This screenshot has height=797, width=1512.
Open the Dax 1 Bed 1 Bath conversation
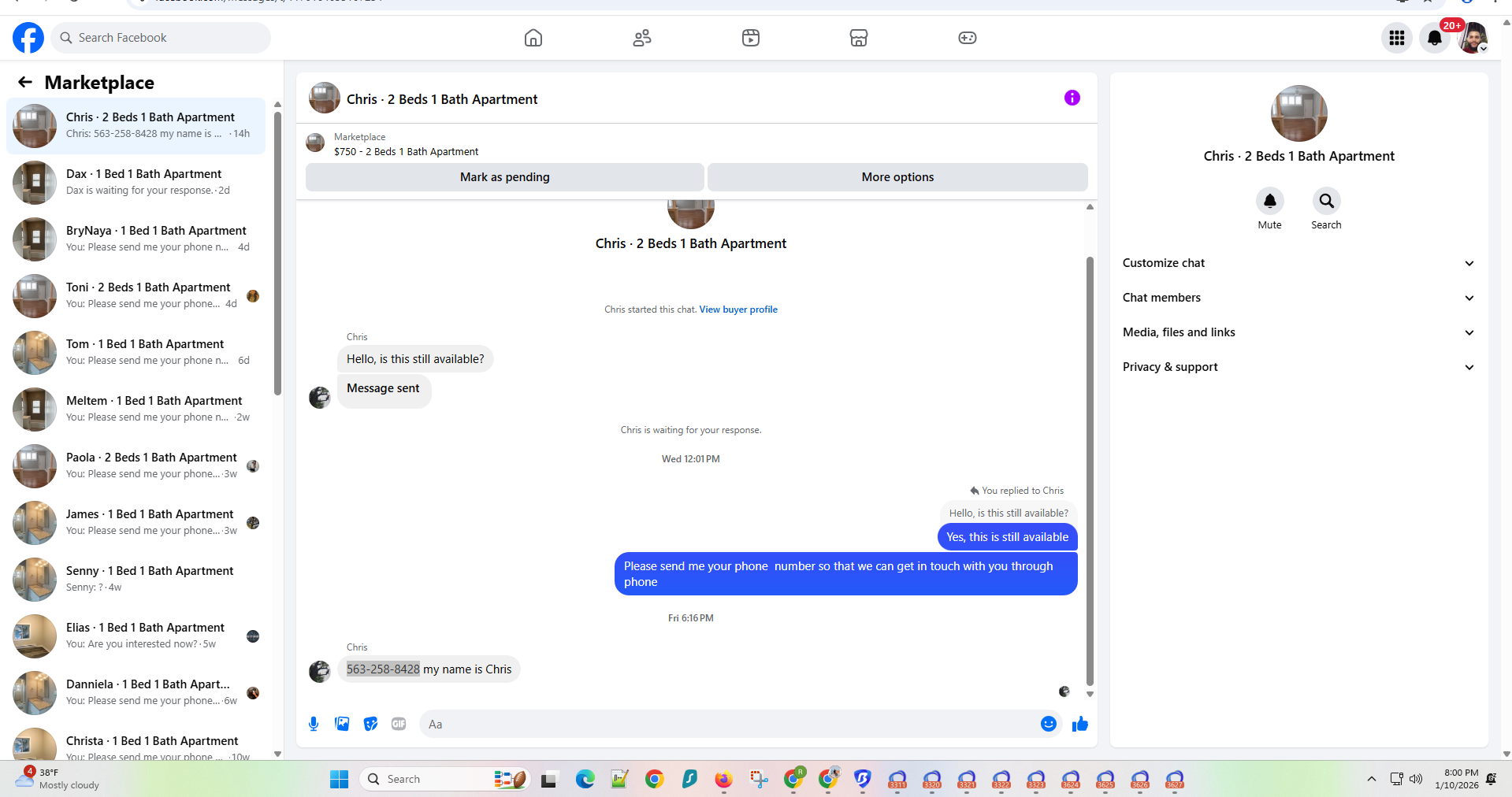pos(136,182)
